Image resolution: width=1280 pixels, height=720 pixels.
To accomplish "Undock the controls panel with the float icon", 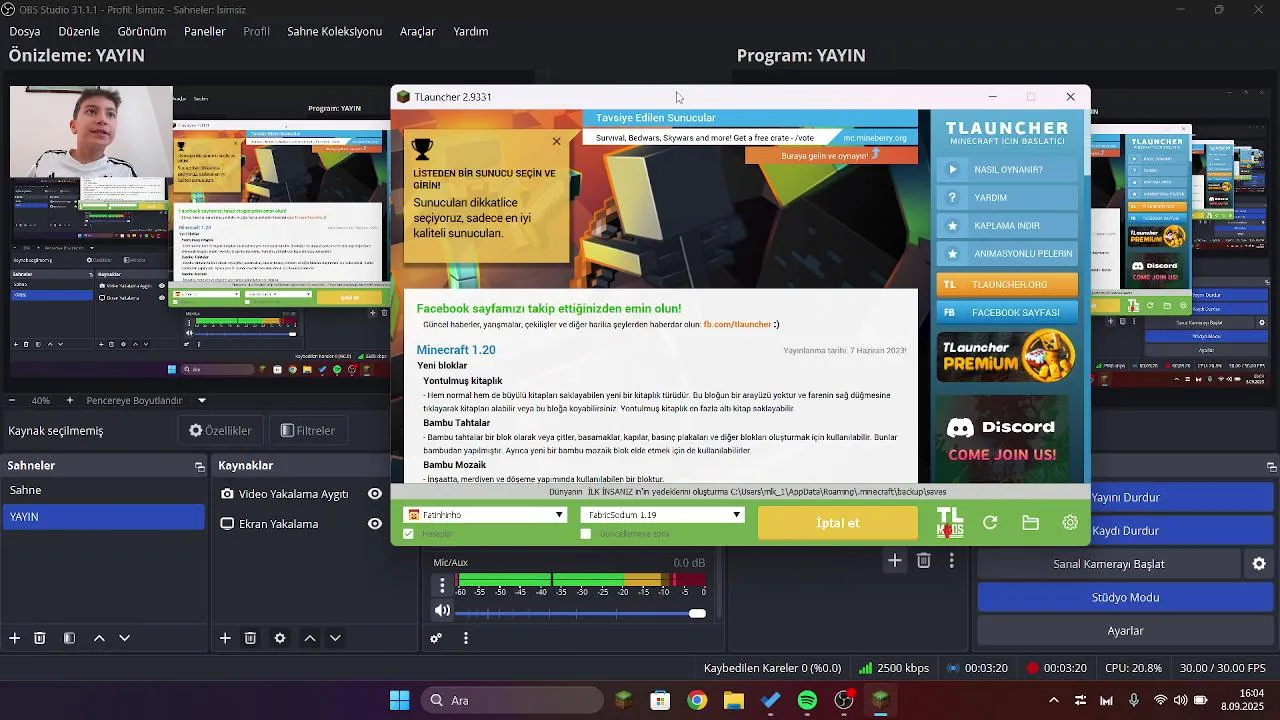I will (1271, 466).
